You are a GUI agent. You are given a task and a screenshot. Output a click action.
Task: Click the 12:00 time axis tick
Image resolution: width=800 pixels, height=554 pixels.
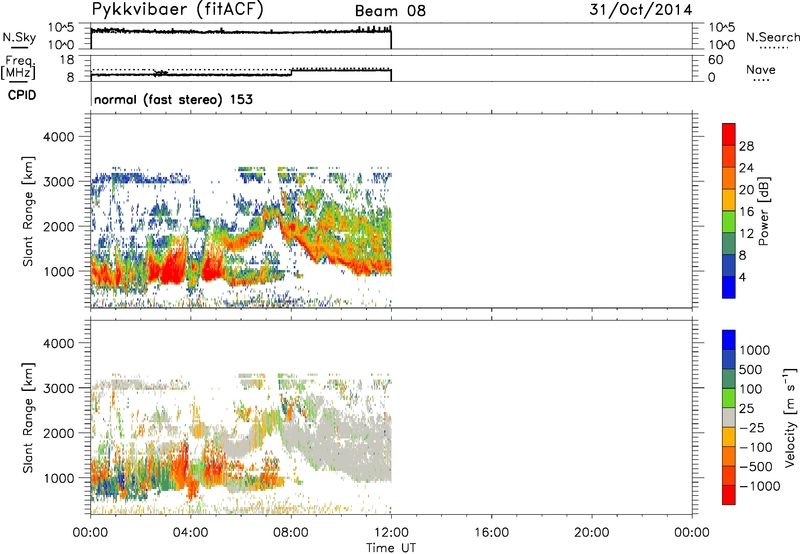[x=391, y=533]
